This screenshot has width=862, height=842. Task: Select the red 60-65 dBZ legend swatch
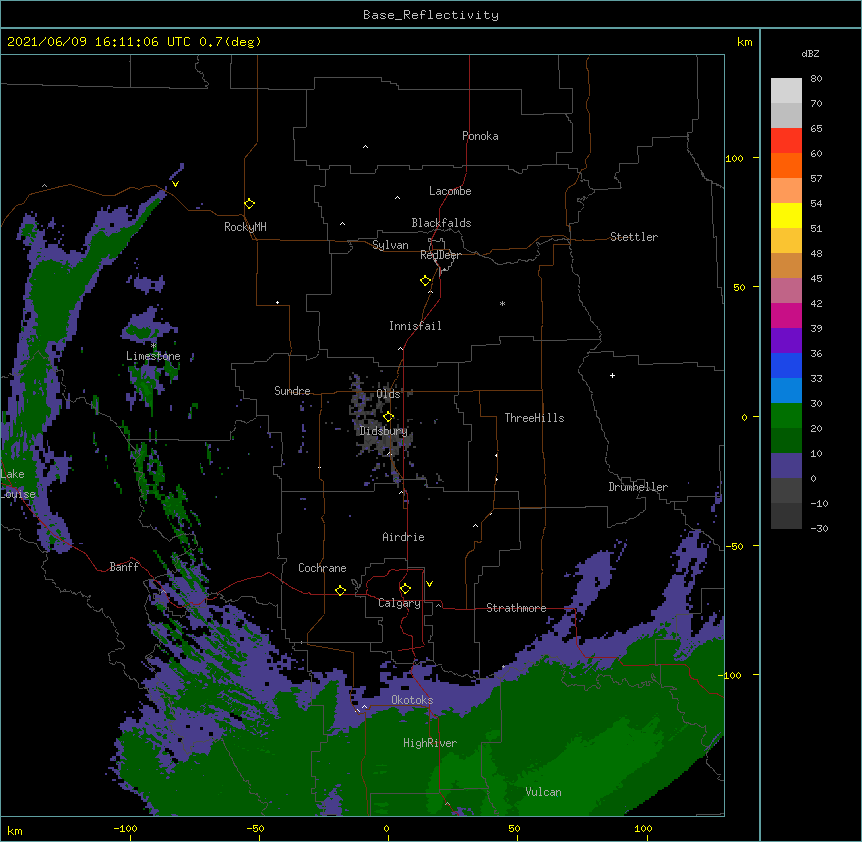point(786,141)
